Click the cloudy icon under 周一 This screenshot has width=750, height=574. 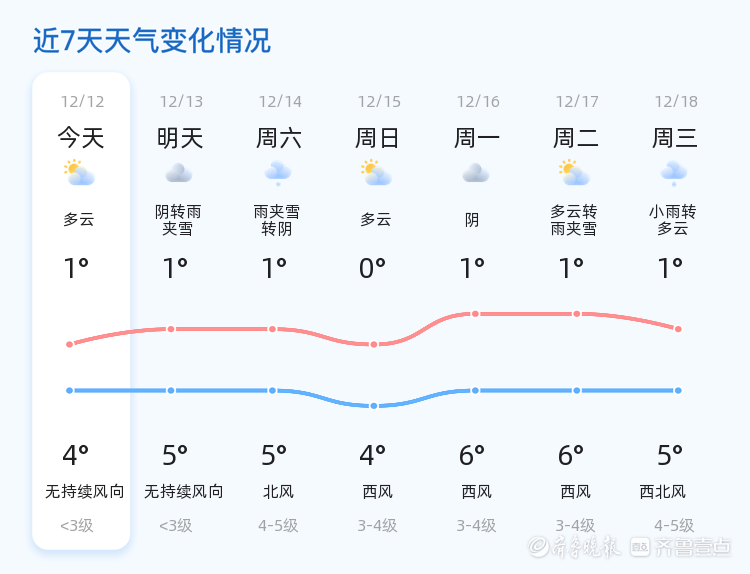(476, 173)
